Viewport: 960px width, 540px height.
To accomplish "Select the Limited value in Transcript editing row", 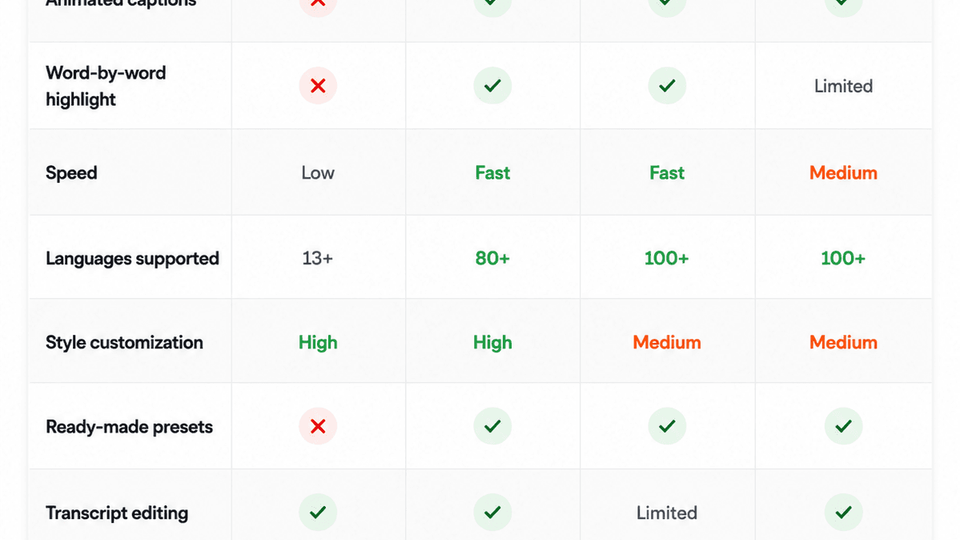I will pyautogui.click(x=667, y=513).
